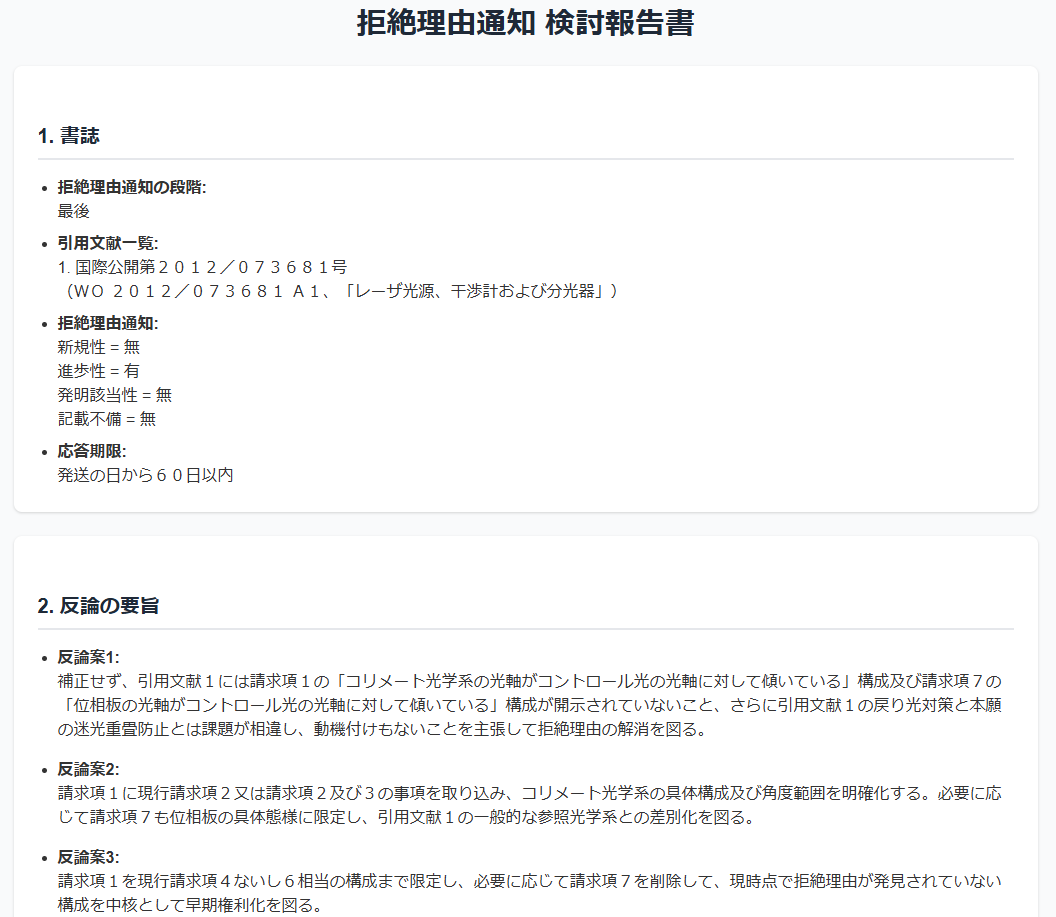
Task: Click the value 最後
Action: (73, 211)
